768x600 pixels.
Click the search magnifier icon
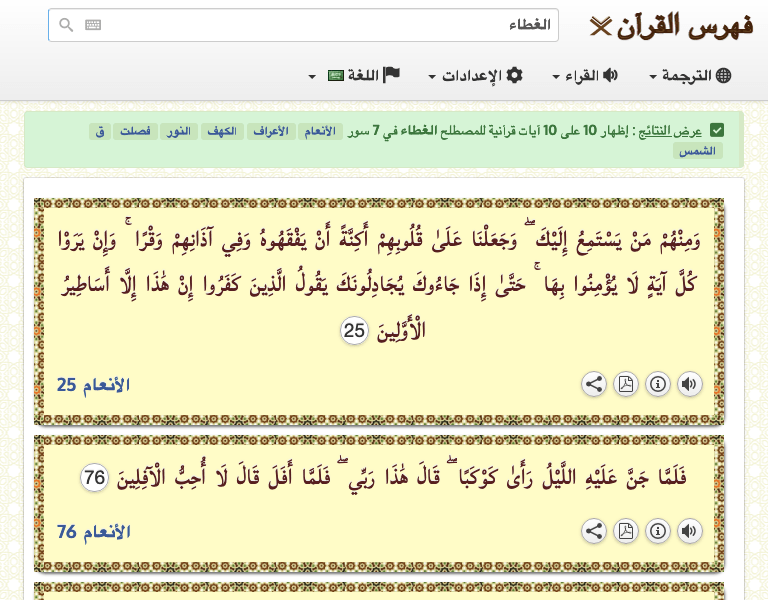coord(66,25)
